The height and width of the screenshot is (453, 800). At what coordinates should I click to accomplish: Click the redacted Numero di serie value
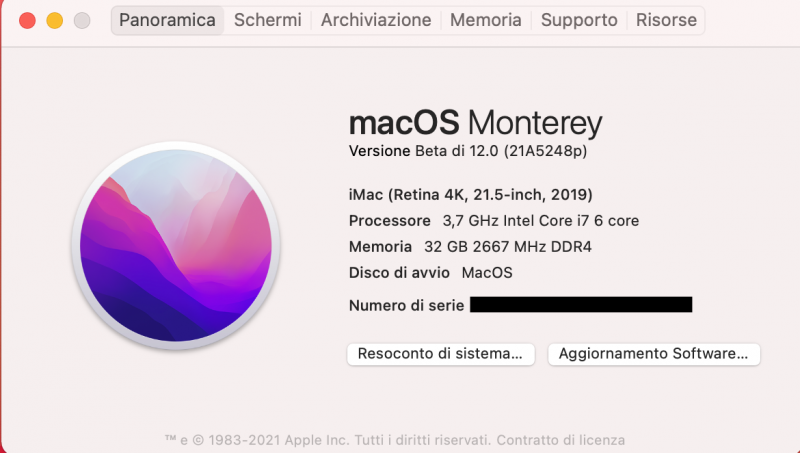pyautogui.click(x=580, y=305)
